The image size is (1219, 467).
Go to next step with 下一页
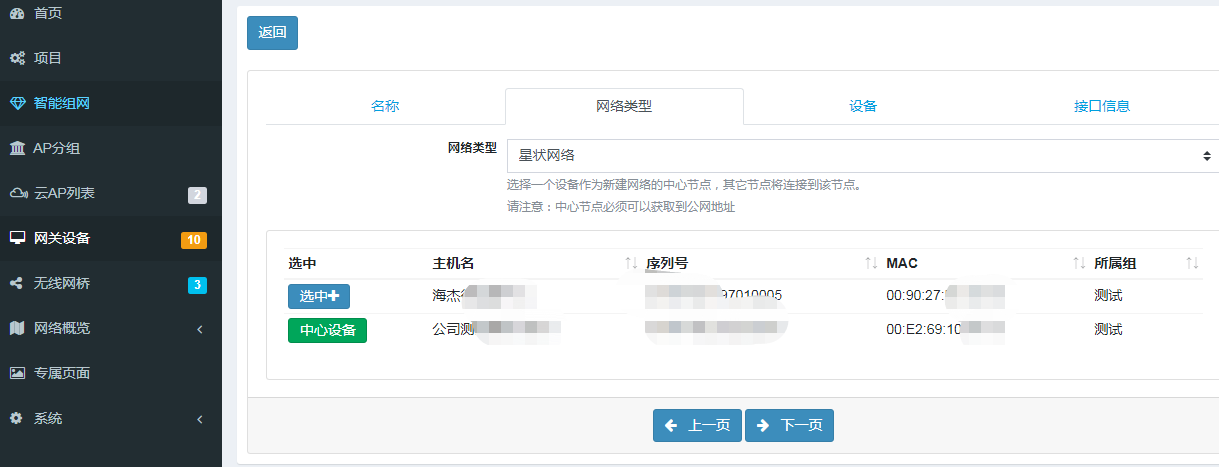tap(789, 425)
